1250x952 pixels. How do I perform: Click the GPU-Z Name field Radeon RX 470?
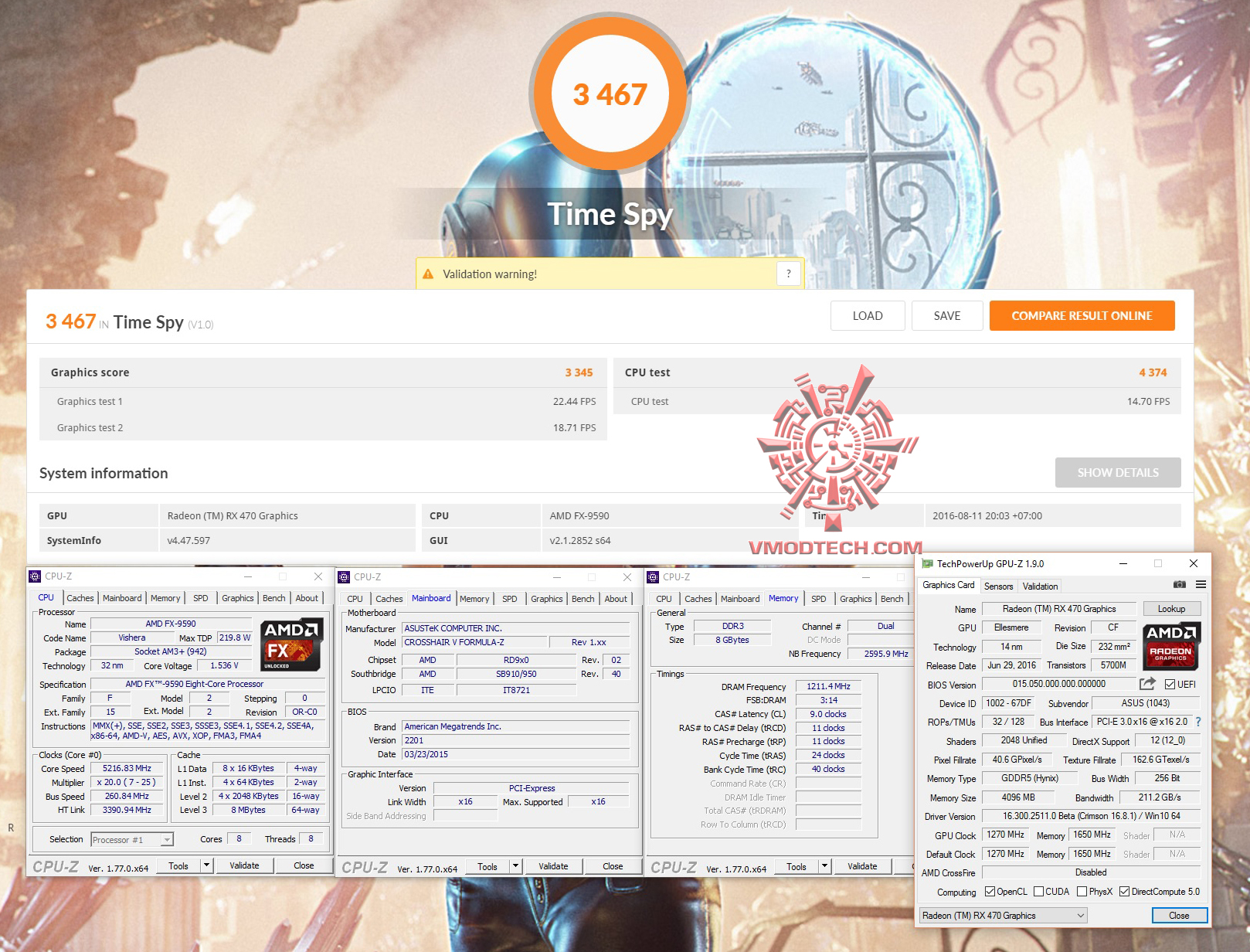[x=1059, y=609]
